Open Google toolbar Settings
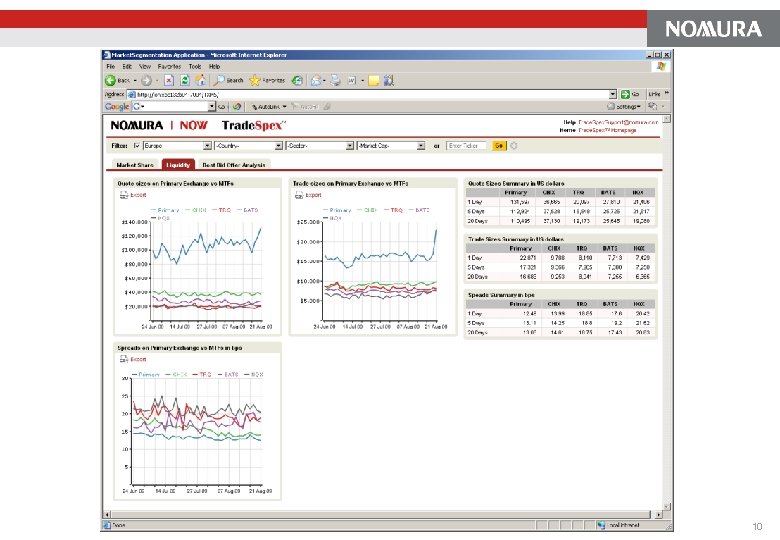The width and height of the screenshot is (780, 540). [624, 106]
